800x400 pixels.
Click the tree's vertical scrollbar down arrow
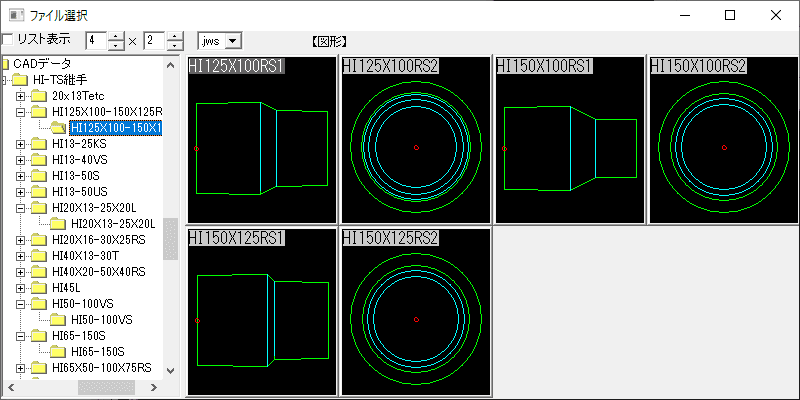(x=170, y=371)
